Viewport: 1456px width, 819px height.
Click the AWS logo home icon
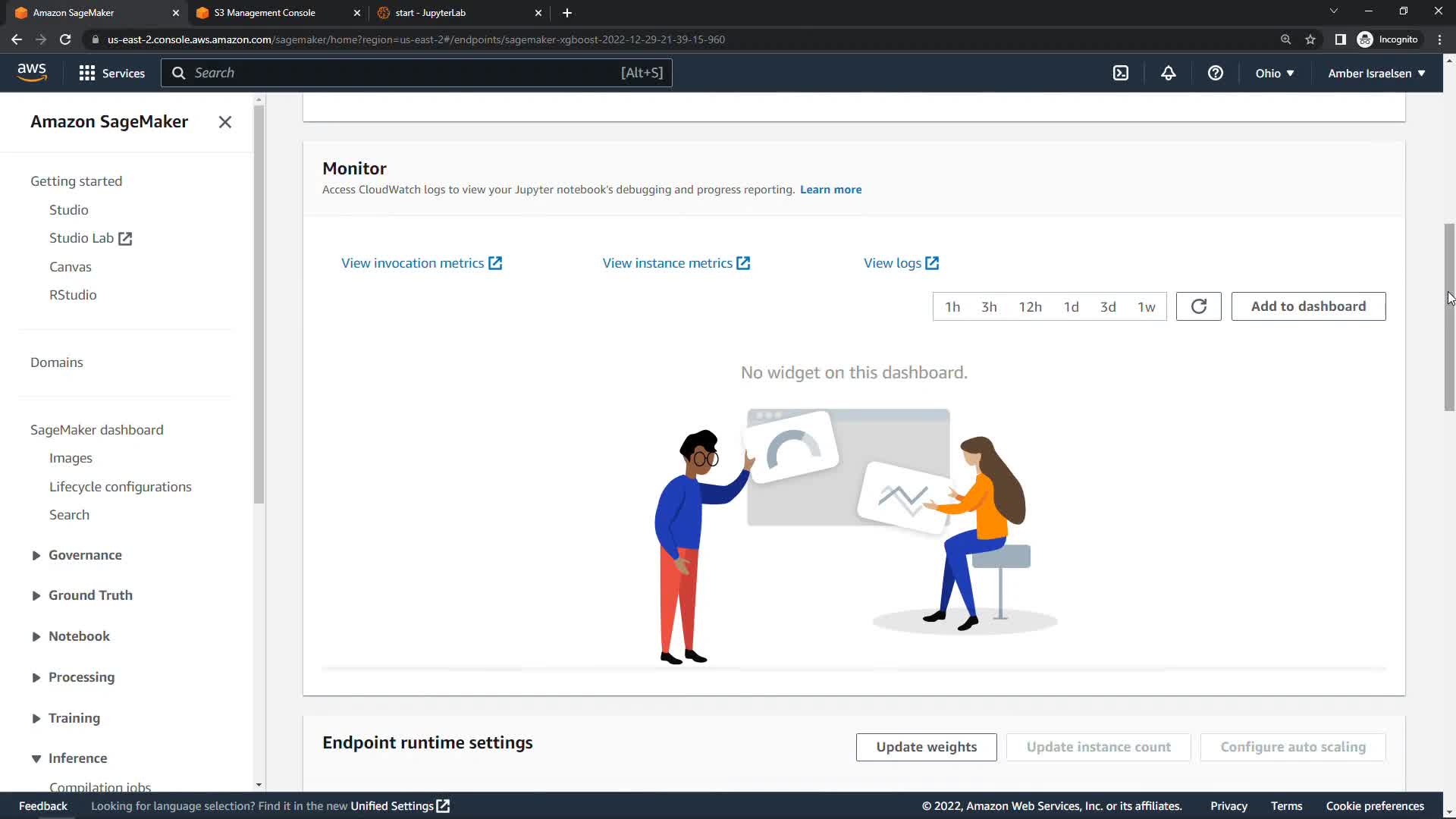32,72
